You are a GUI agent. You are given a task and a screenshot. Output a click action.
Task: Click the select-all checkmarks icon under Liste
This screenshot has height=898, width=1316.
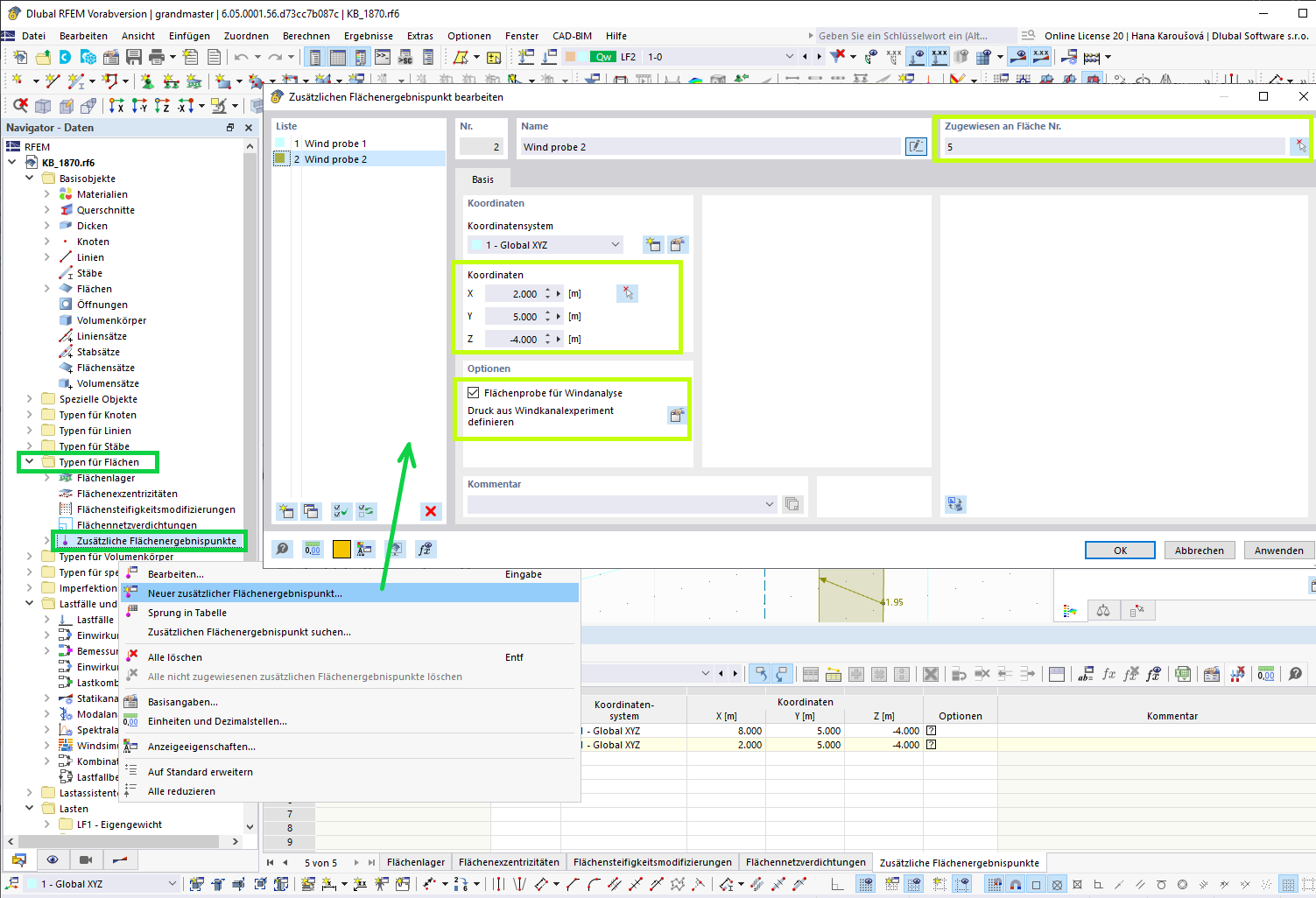[x=341, y=511]
